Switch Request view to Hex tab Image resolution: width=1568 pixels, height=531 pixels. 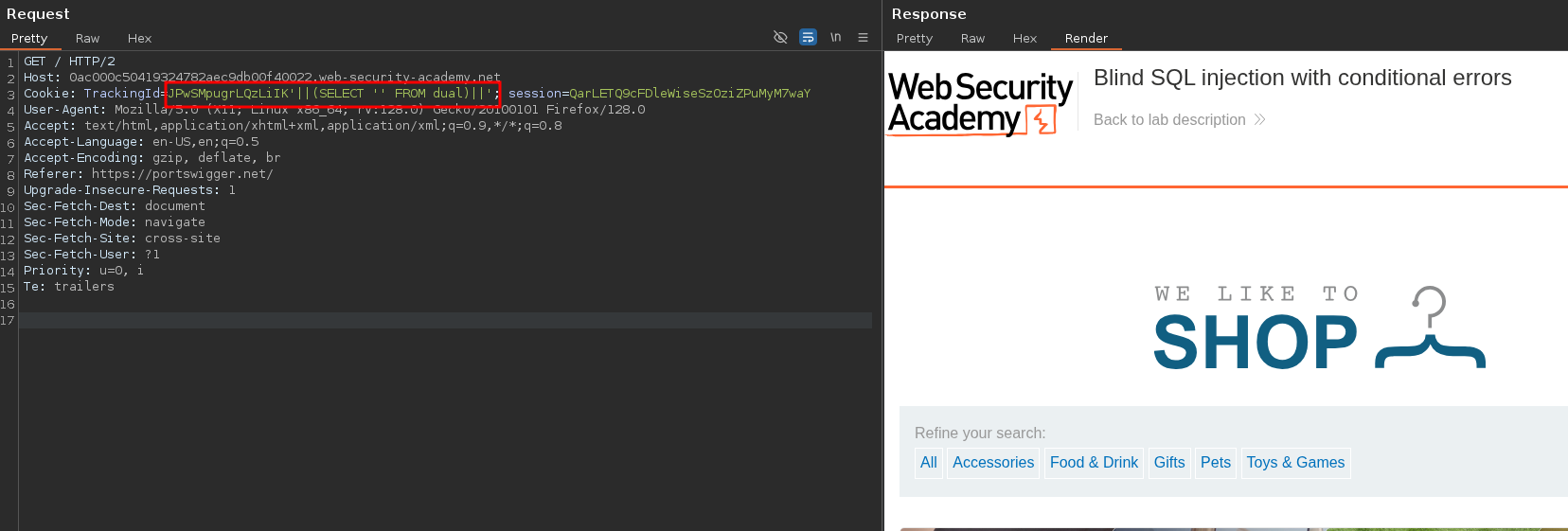click(139, 39)
